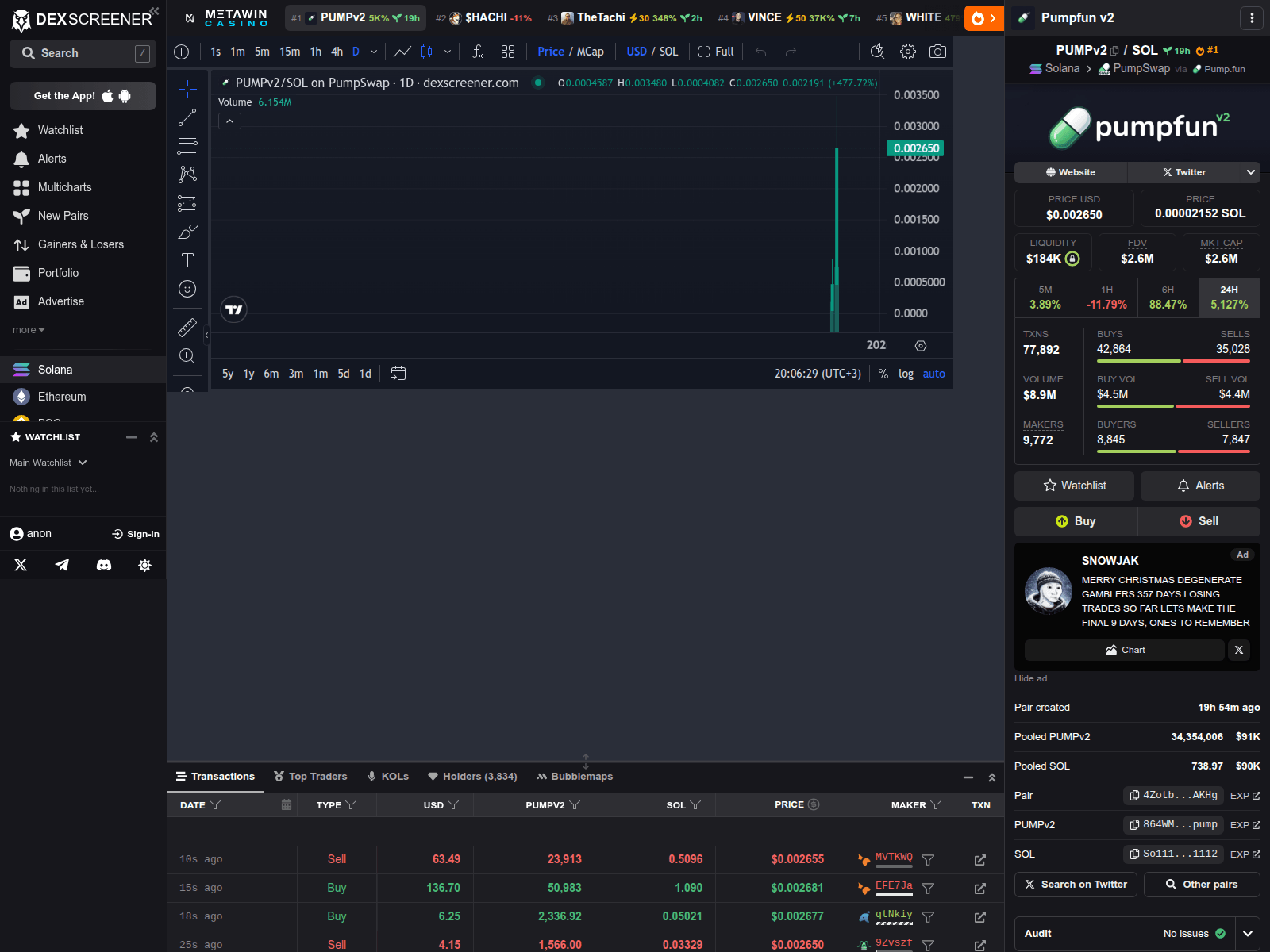
Task: Click the buys versus sells ratio bar
Action: tap(1173, 361)
